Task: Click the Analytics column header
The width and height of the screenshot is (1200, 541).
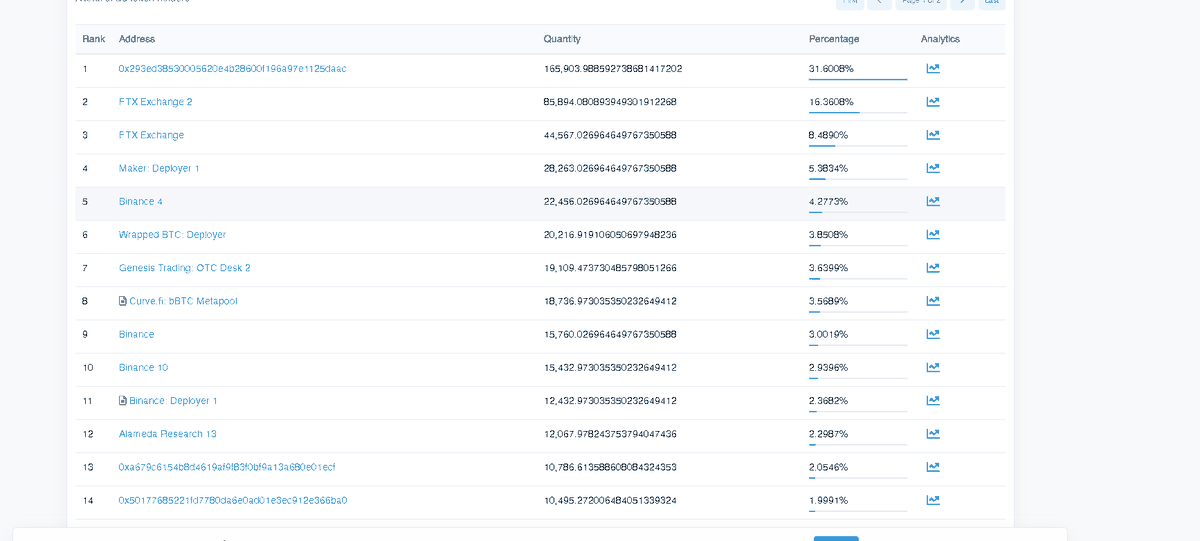Action: (940, 39)
